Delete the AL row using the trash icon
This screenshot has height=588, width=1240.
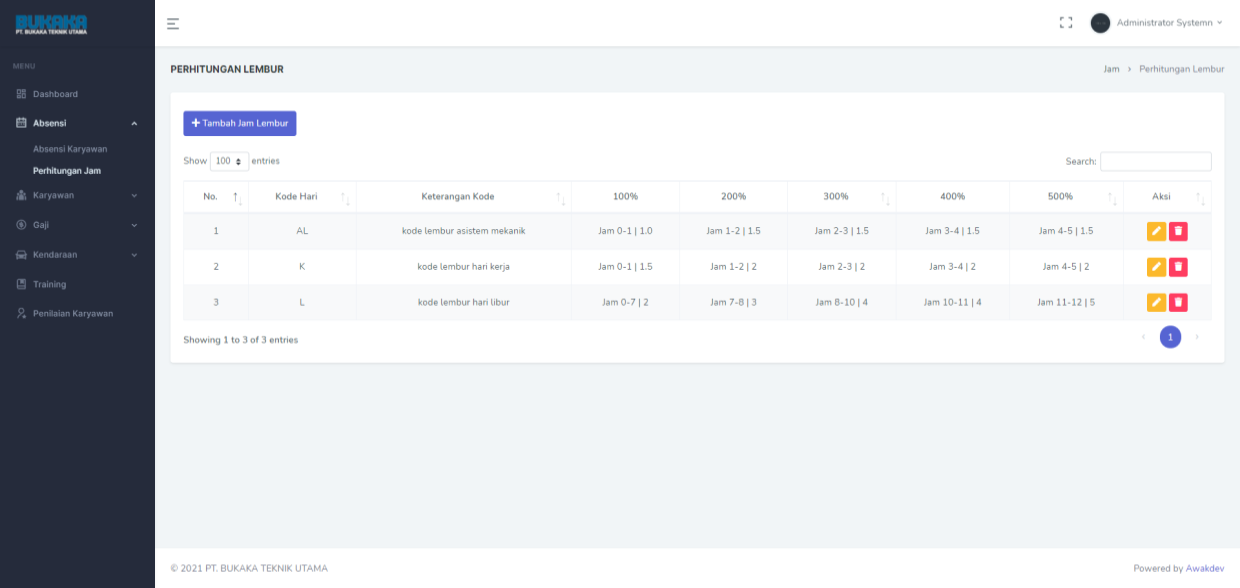tap(1178, 231)
